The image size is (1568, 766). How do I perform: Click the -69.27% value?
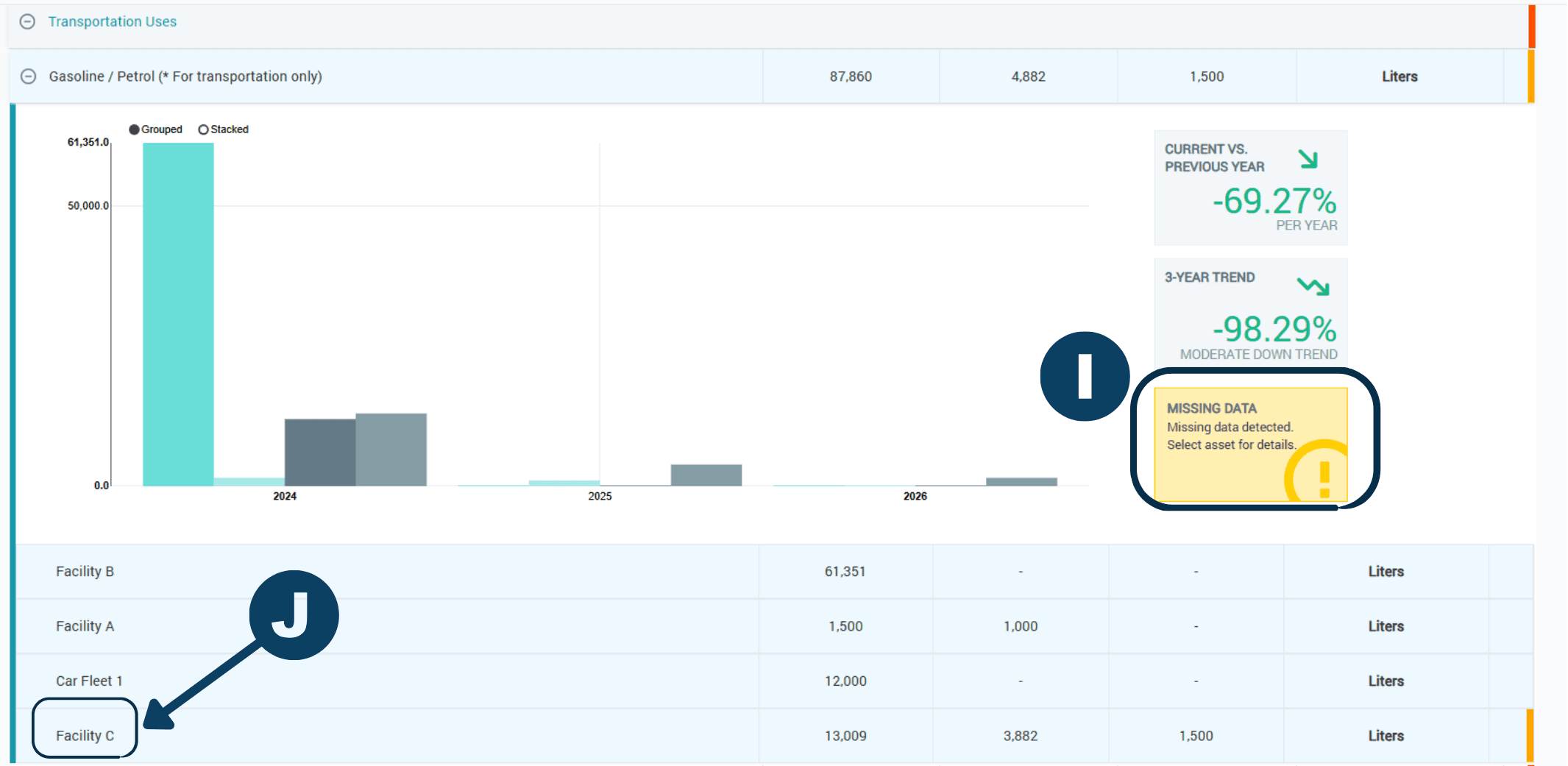click(1274, 201)
